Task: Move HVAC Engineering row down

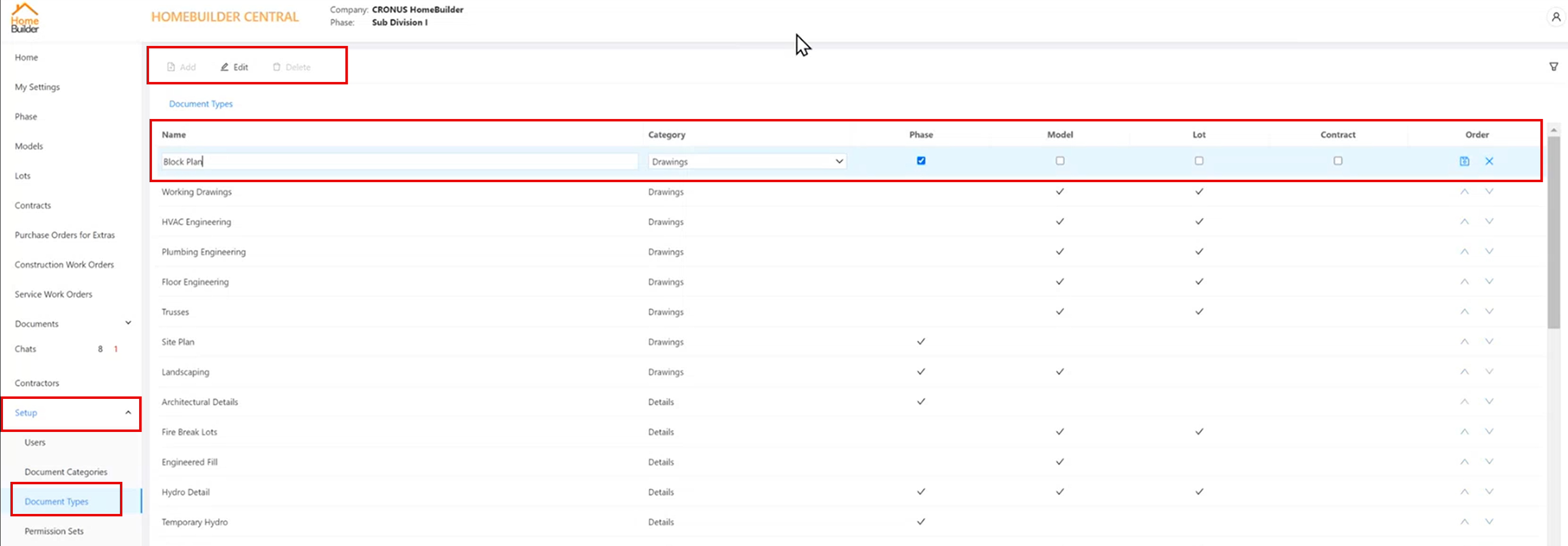Action: tap(1489, 221)
